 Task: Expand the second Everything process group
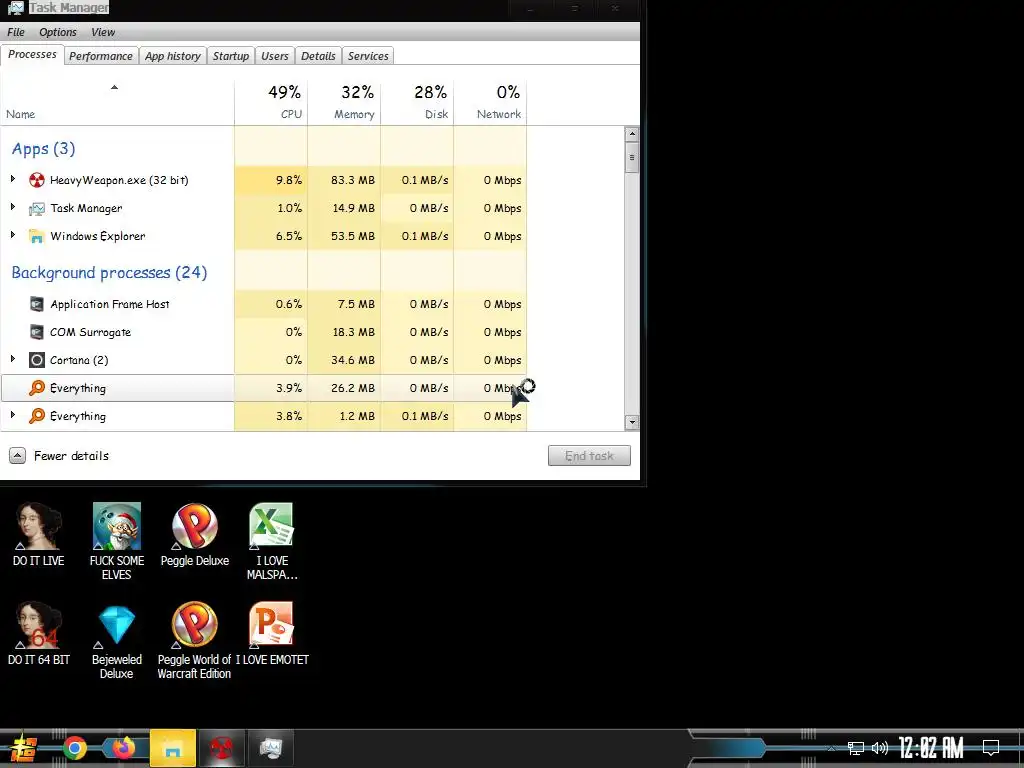pyautogui.click(x=12, y=415)
